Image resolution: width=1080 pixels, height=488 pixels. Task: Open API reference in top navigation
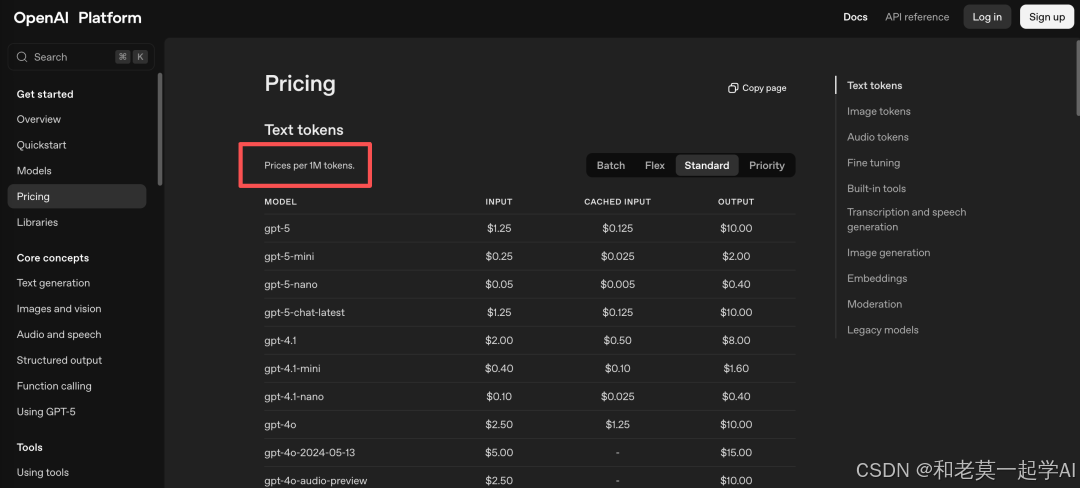[x=917, y=17]
